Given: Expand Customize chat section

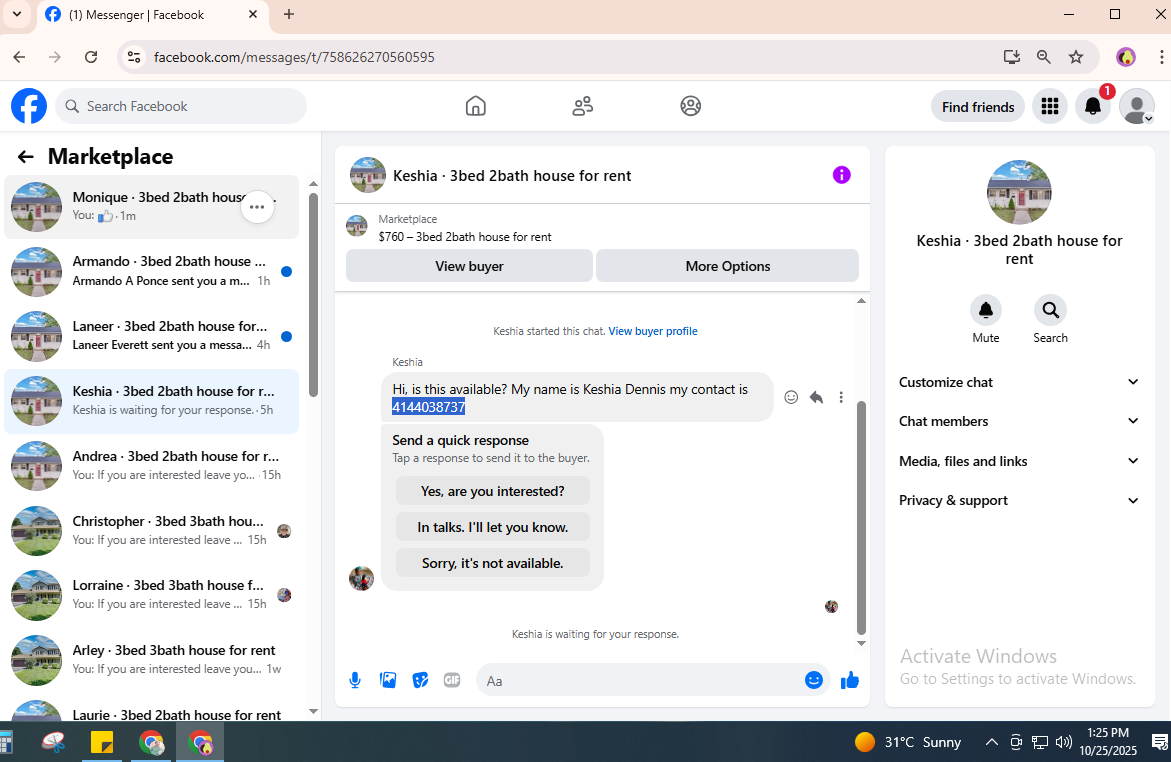Looking at the screenshot, I should tap(1019, 382).
